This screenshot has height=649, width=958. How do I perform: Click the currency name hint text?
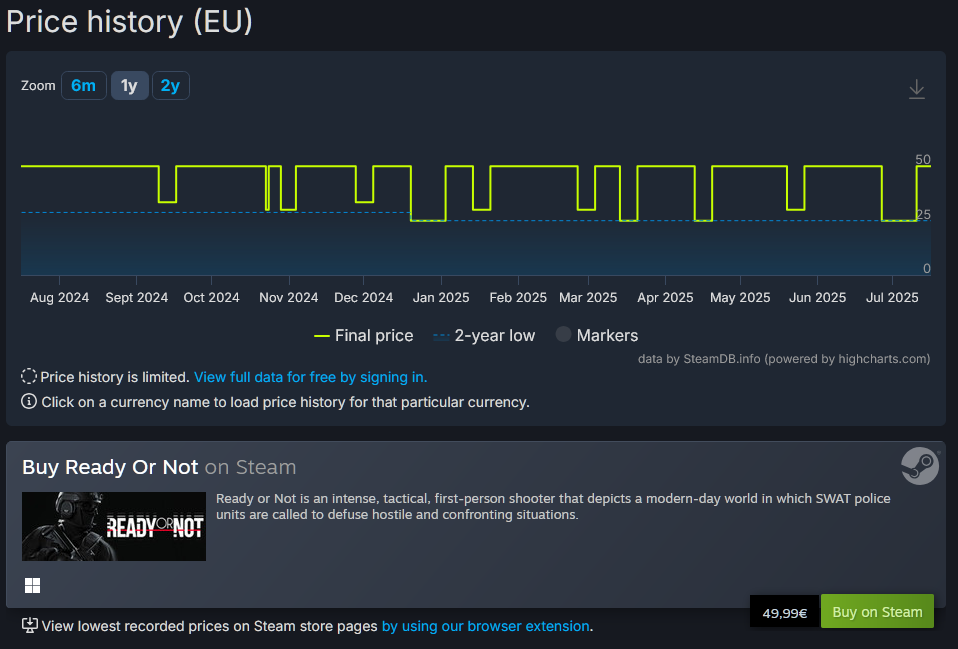coord(285,402)
